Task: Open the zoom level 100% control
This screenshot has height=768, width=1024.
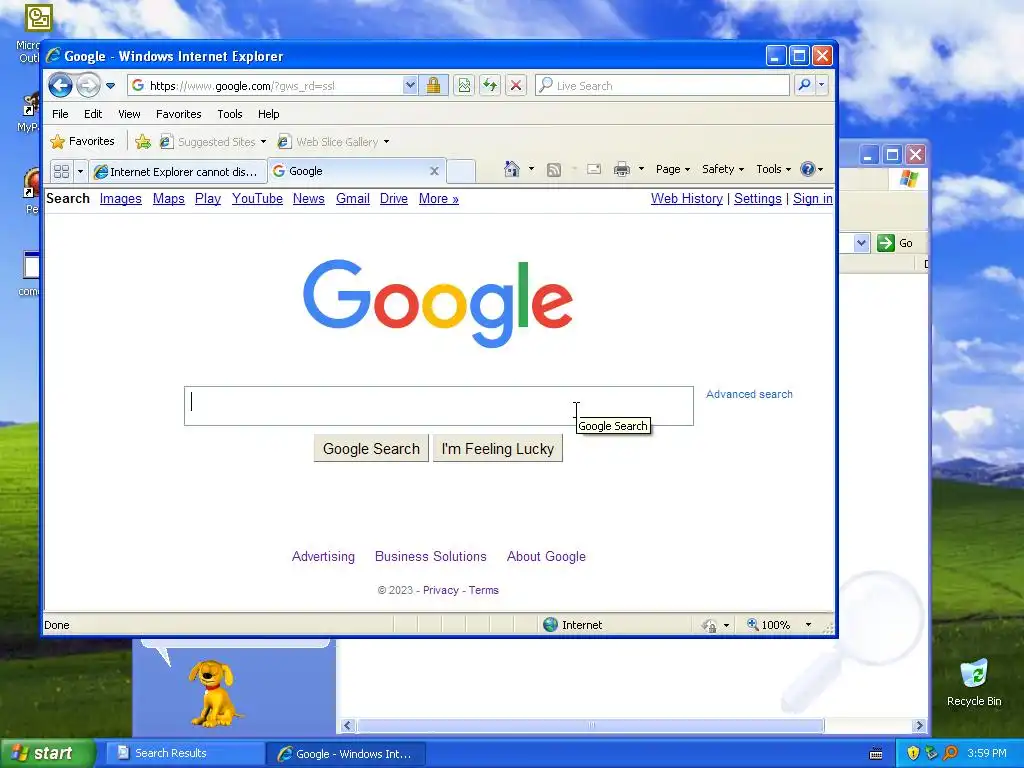Action: [x=779, y=625]
